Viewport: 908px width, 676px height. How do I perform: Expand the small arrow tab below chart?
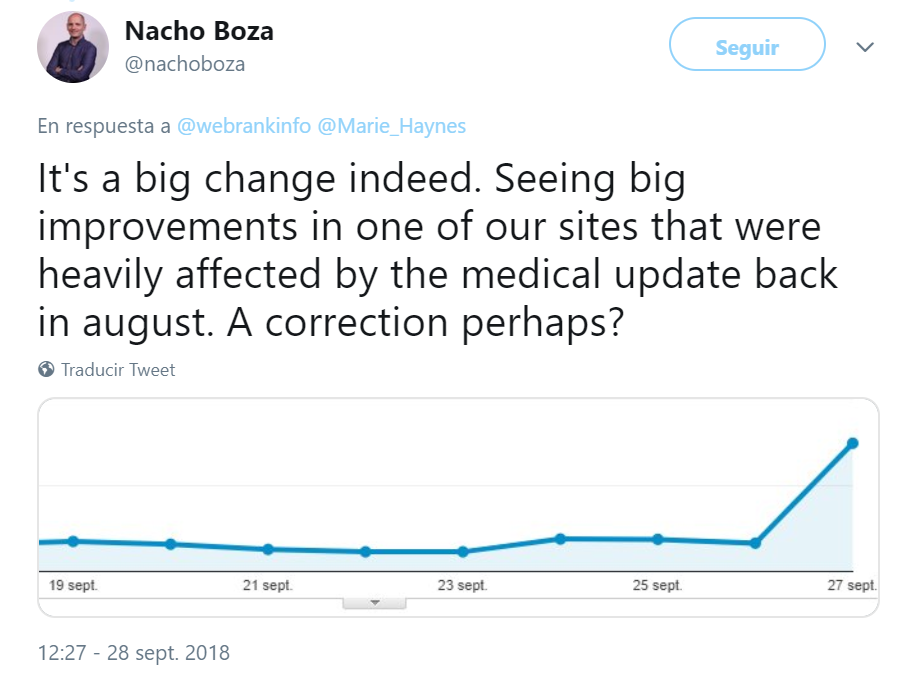(374, 603)
